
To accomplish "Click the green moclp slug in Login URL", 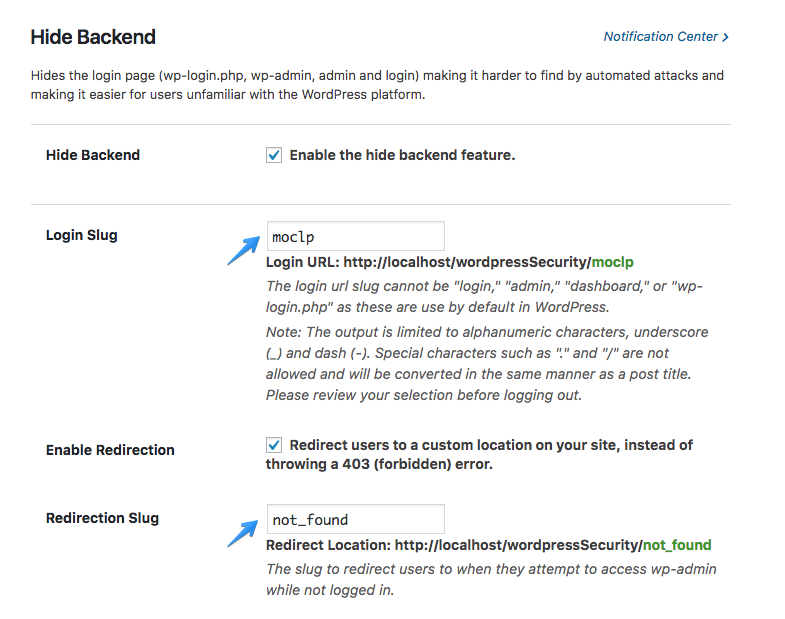I will pos(613,262).
